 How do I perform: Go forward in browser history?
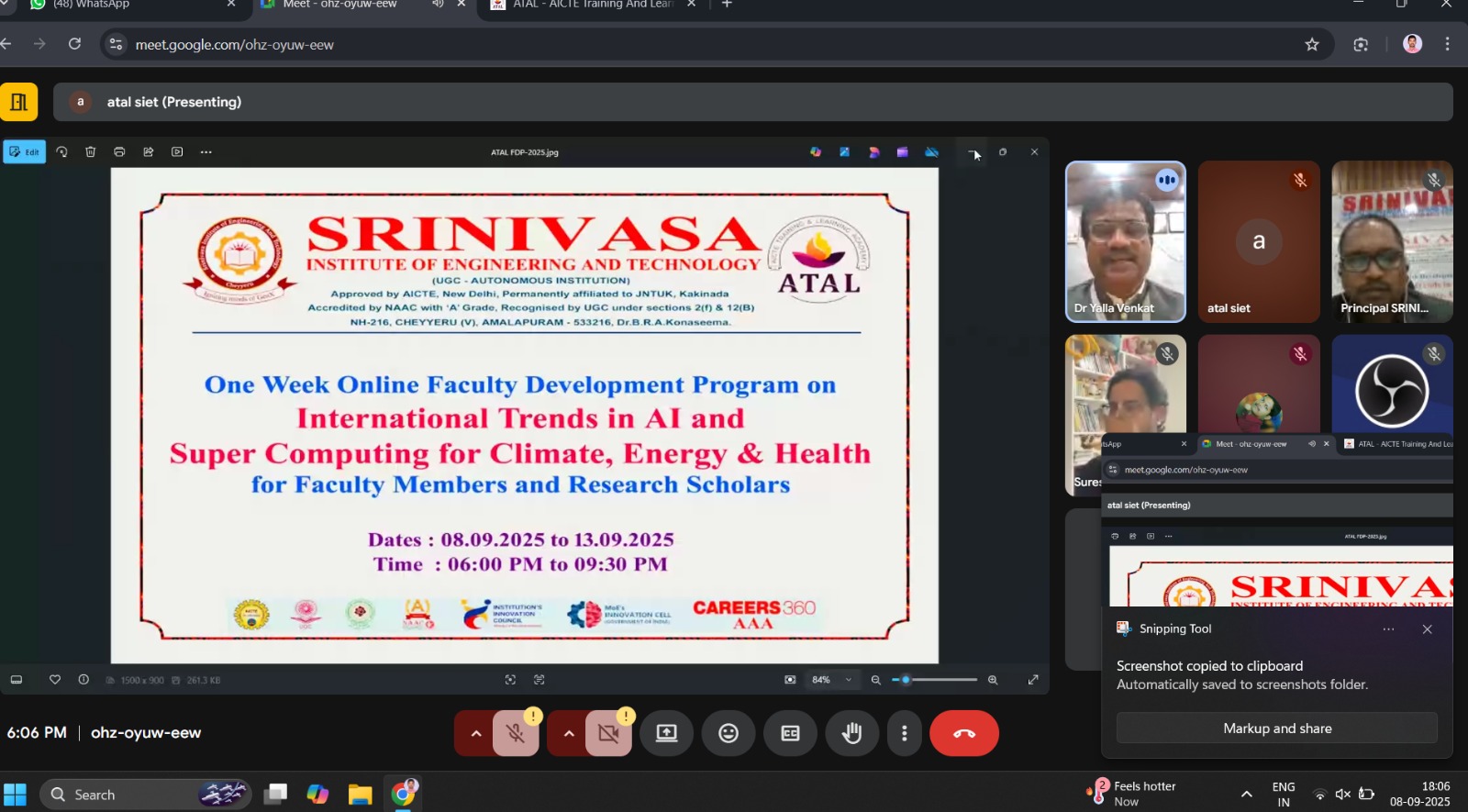click(x=39, y=44)
